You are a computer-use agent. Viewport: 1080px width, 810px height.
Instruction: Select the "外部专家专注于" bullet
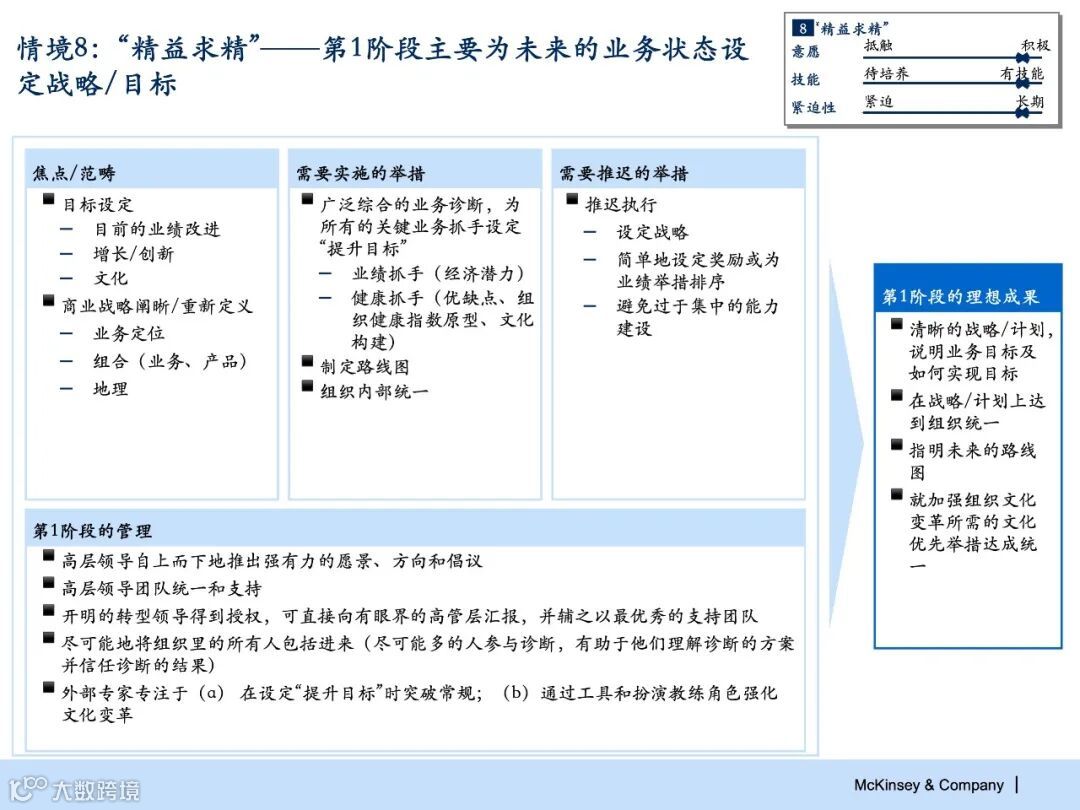pyautogui.click(x=419, y=703)
